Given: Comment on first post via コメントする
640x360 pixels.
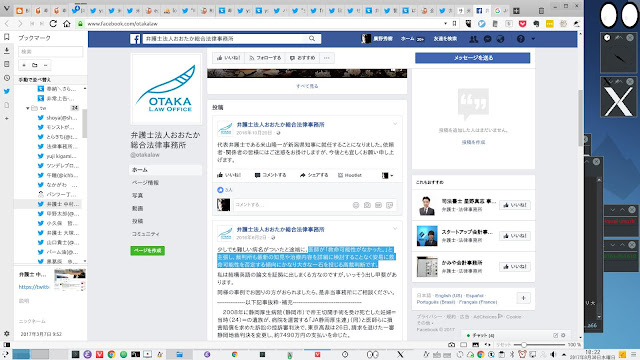Looking at the screenshot, I should pos(270,175).
